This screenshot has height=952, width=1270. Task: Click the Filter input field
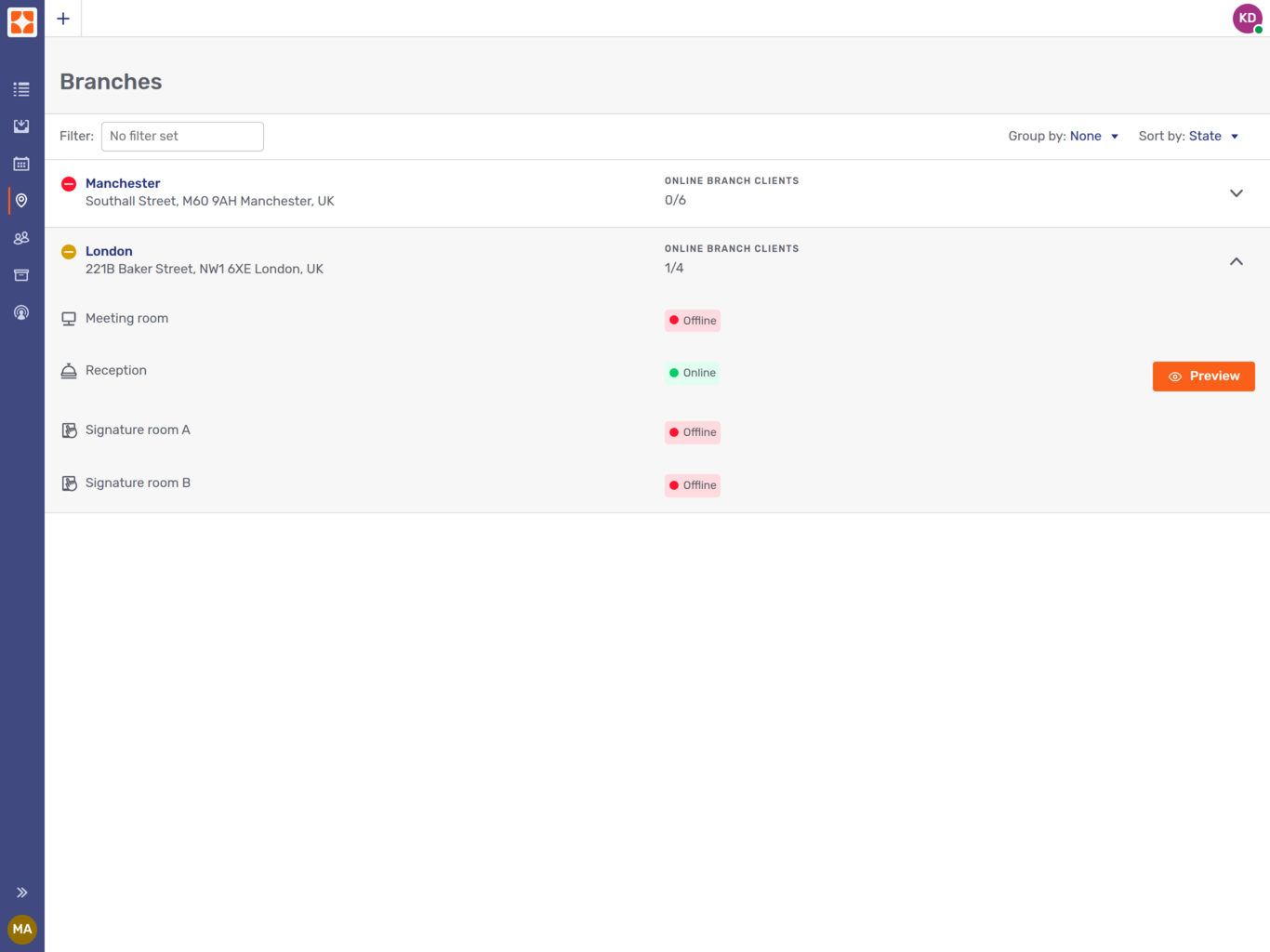click(182, 137)
